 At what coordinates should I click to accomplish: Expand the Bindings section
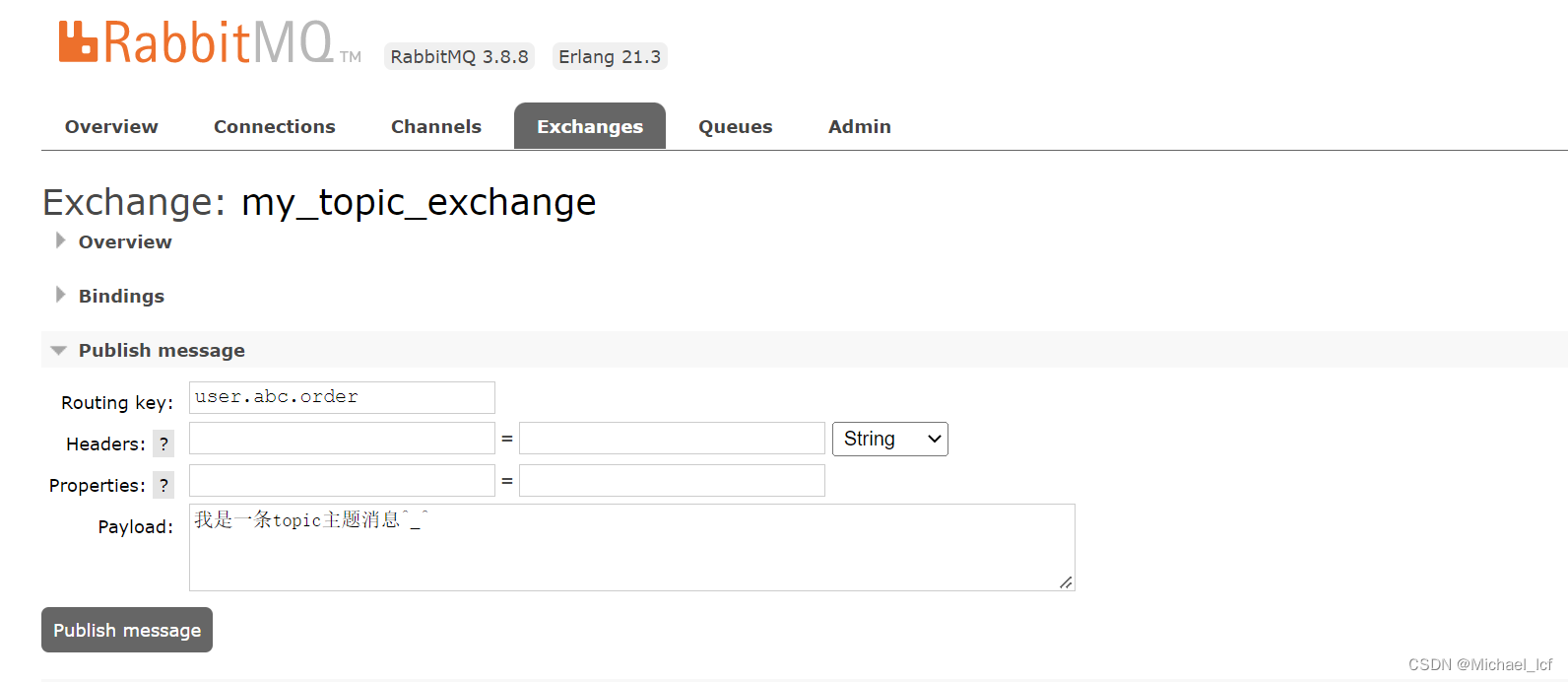coord(121,296)
